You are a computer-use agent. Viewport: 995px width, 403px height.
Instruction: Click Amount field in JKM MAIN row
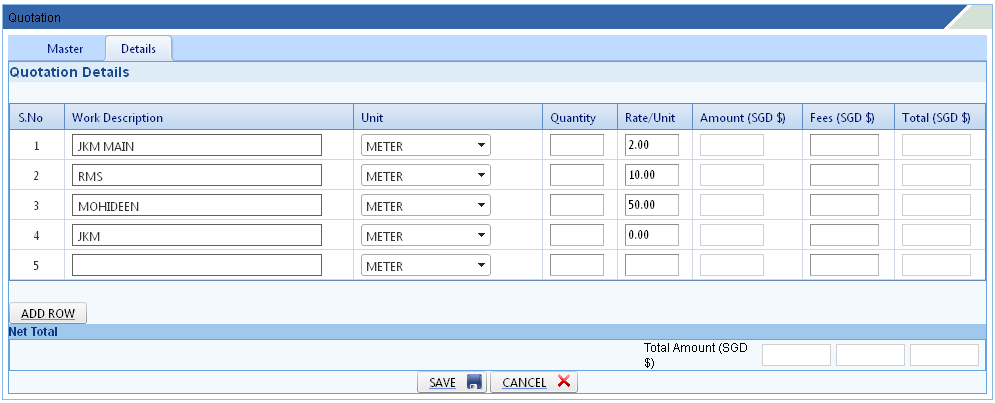(732, 145)
